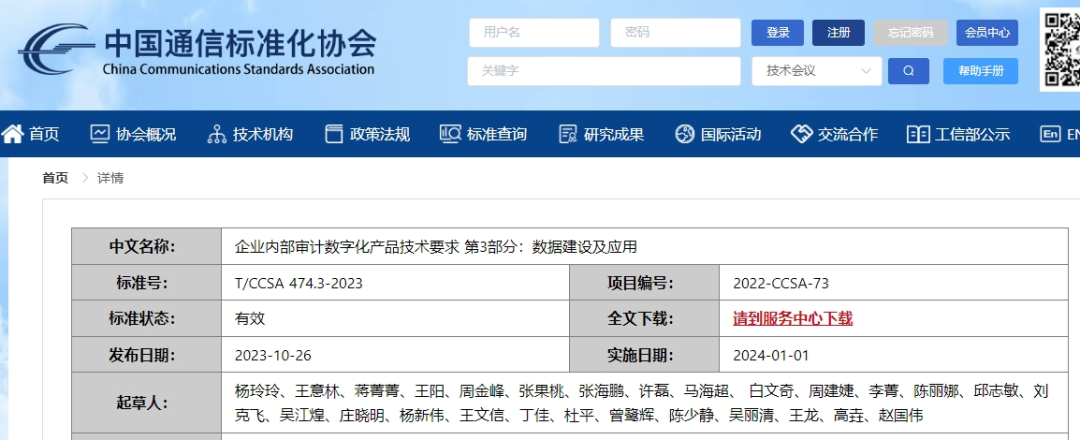Screen dimensions: 1080x440
Task: Open the 交流合作 menu
Action: point(848,134)
